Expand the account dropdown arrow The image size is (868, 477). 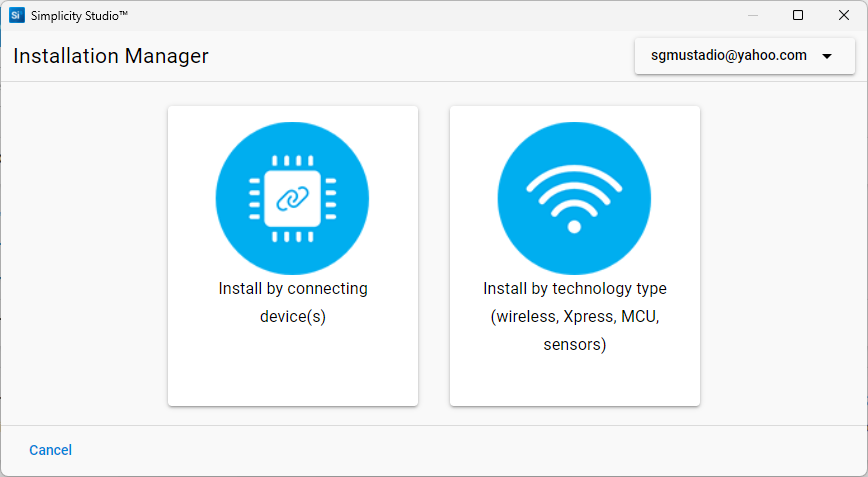click(x=827, y=56)
